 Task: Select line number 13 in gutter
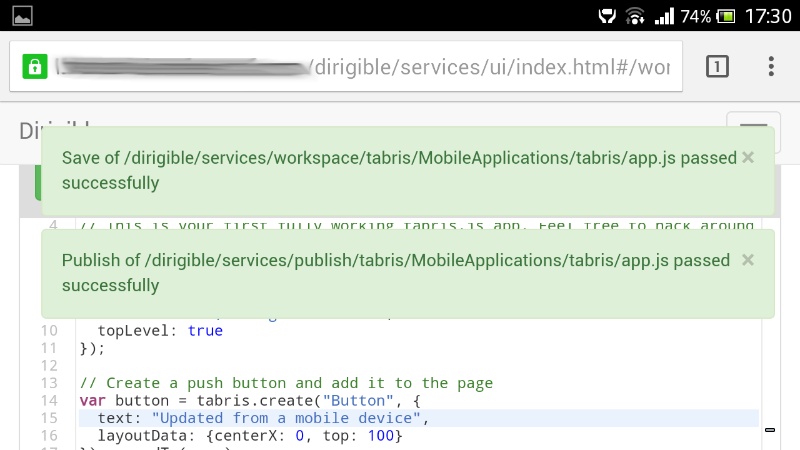pyautogui.click(x=49, y=383)
